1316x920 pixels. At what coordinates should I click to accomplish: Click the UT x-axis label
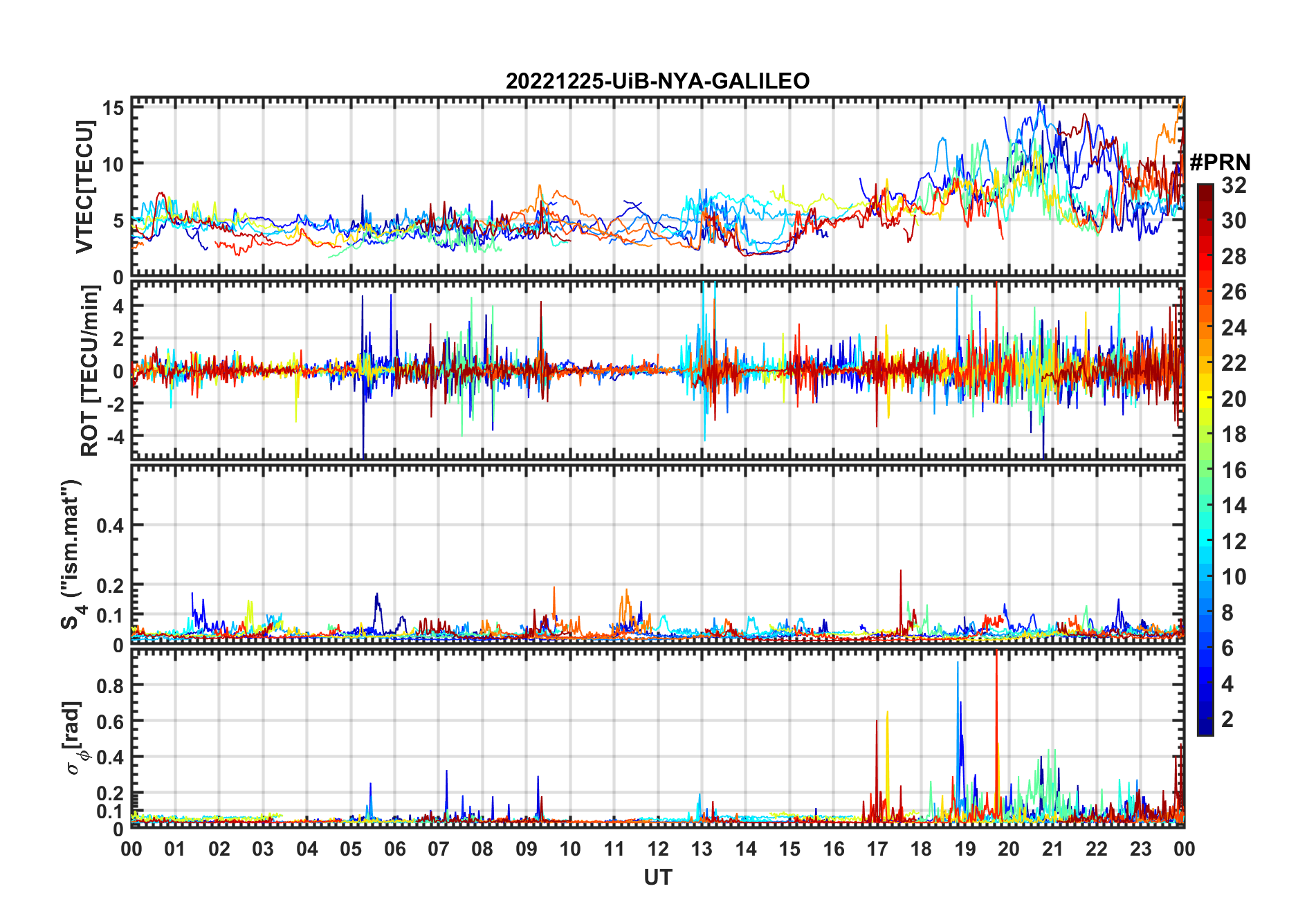pos(657,877)
